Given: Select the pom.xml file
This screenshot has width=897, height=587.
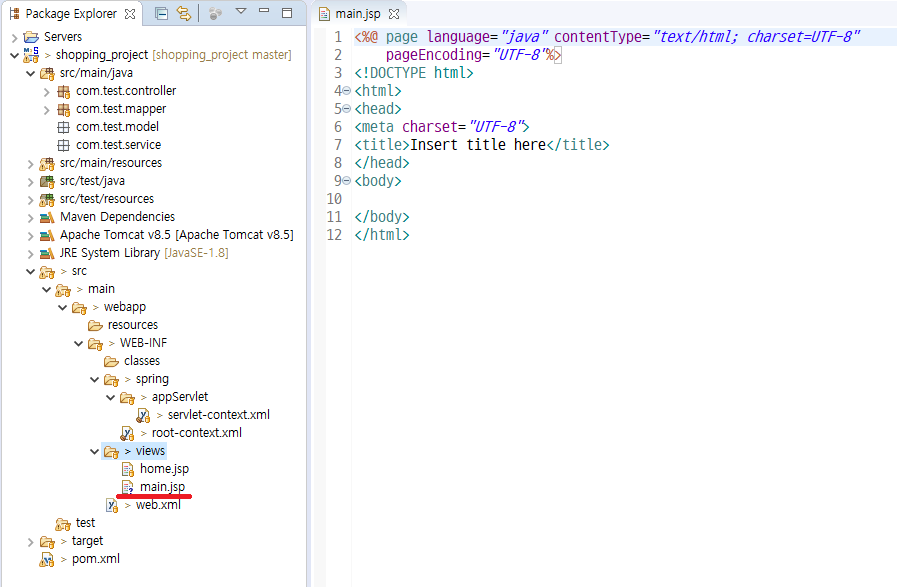Looking at the screenshot, I should 96,559.
